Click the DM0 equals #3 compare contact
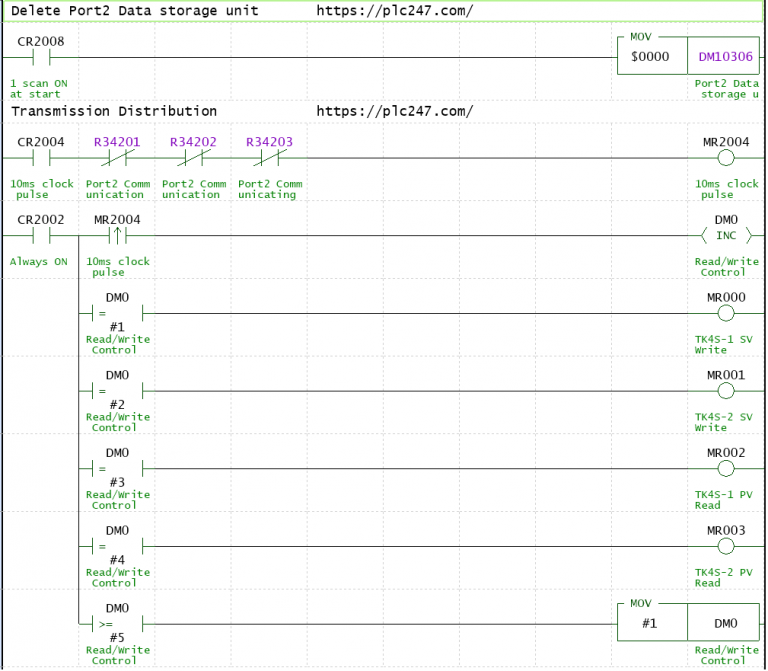 (117, 469)
